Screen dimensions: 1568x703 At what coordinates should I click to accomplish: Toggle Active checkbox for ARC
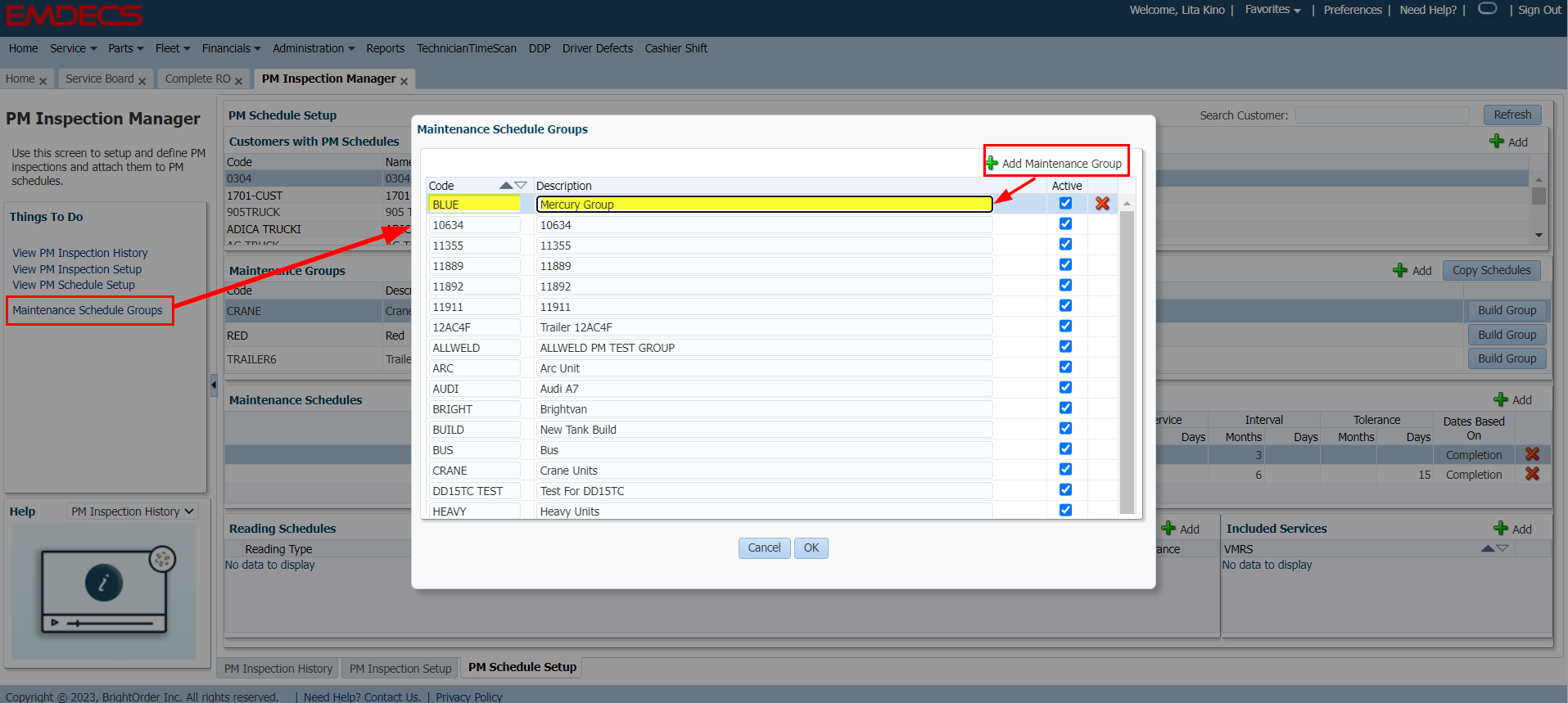pyautogui.click(x=1065, y=367)
